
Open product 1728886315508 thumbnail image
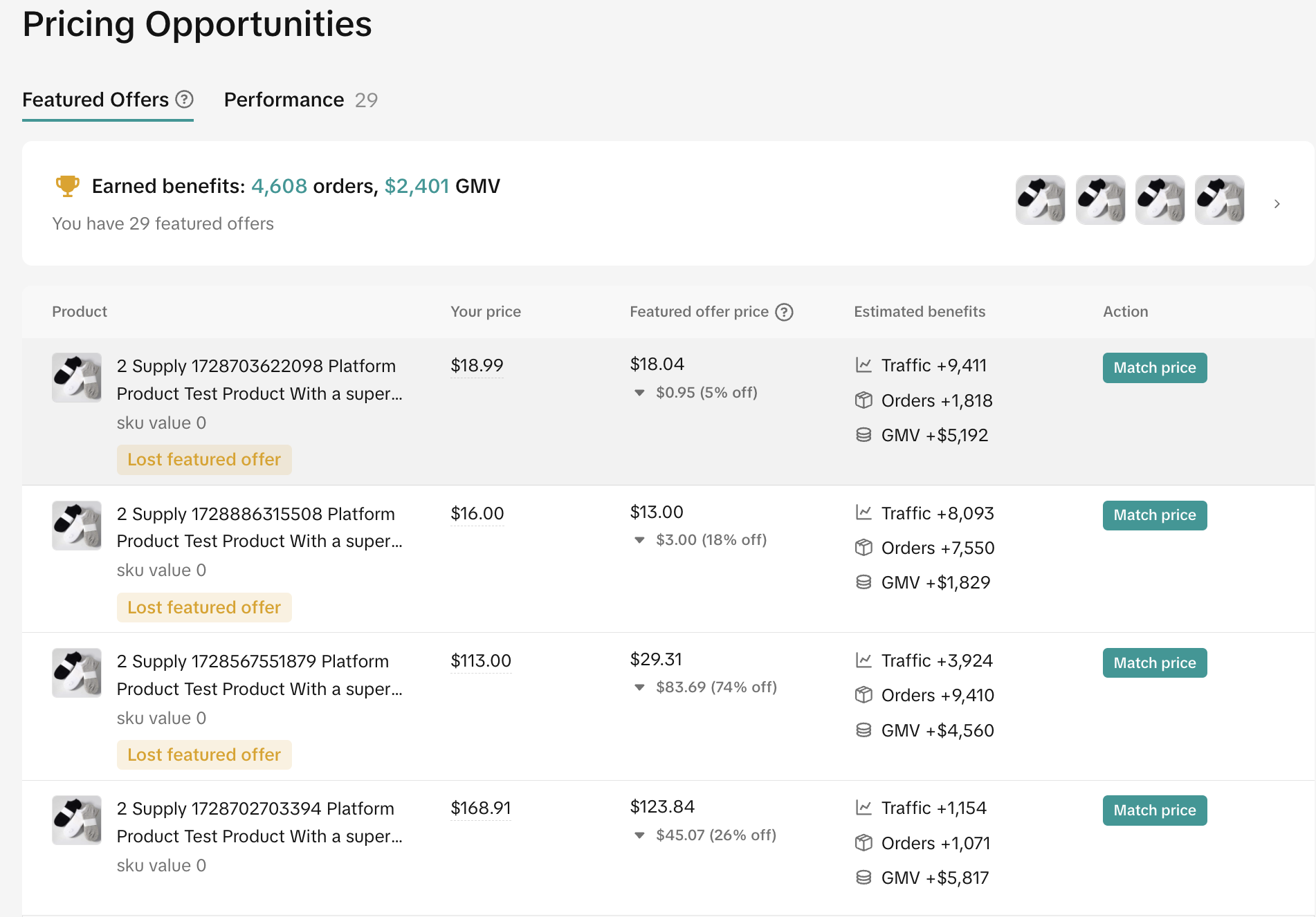click(77, 526)
